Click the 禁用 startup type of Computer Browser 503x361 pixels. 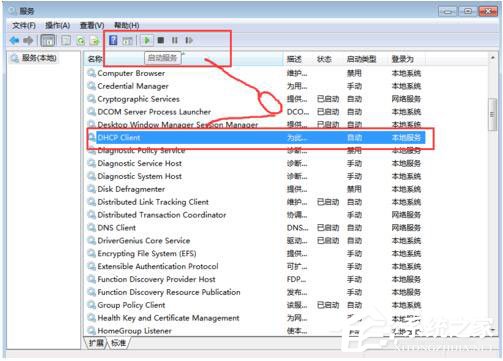(354, 73)
